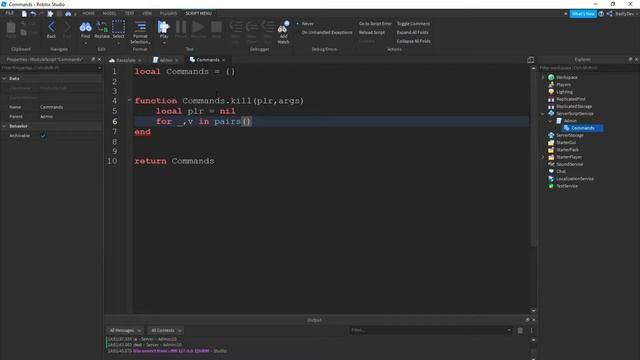Select StarterPack in Explorer
Image resolution: width=640 pixels, height=360 pixels.
tap(567, 150)
